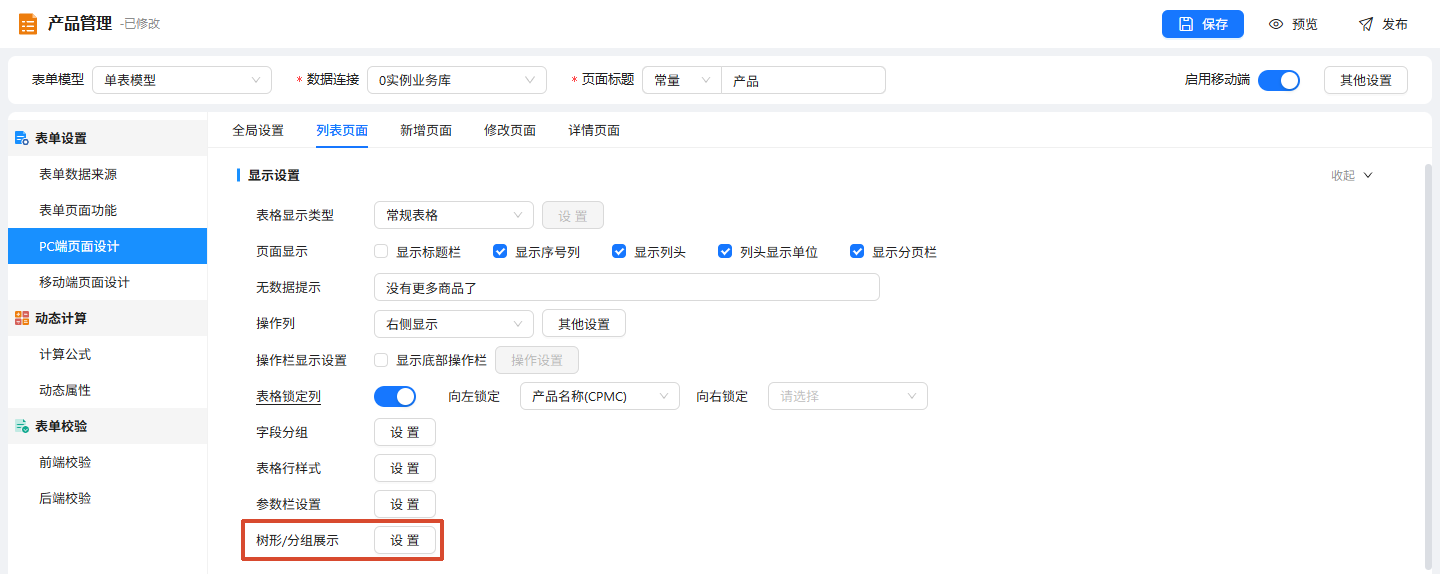Click the 表单校验 section icon
The height and width of the screenshot is (574, 1440).
click(x=22, y=426)
